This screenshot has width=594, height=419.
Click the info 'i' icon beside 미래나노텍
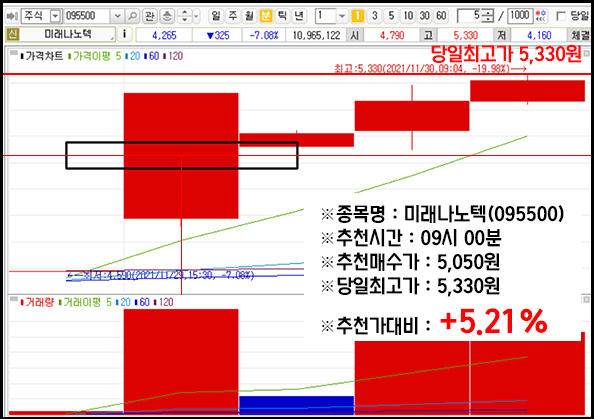(x=125, y=35)
